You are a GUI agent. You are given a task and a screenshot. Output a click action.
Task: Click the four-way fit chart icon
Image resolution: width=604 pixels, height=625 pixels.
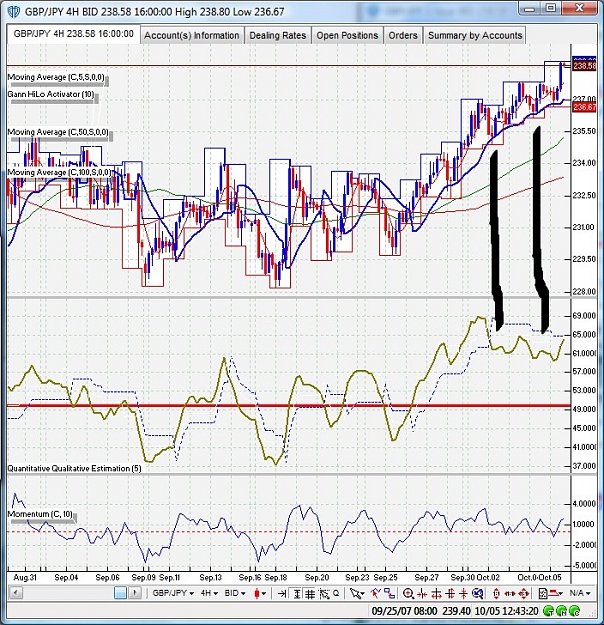pos(524,594)
